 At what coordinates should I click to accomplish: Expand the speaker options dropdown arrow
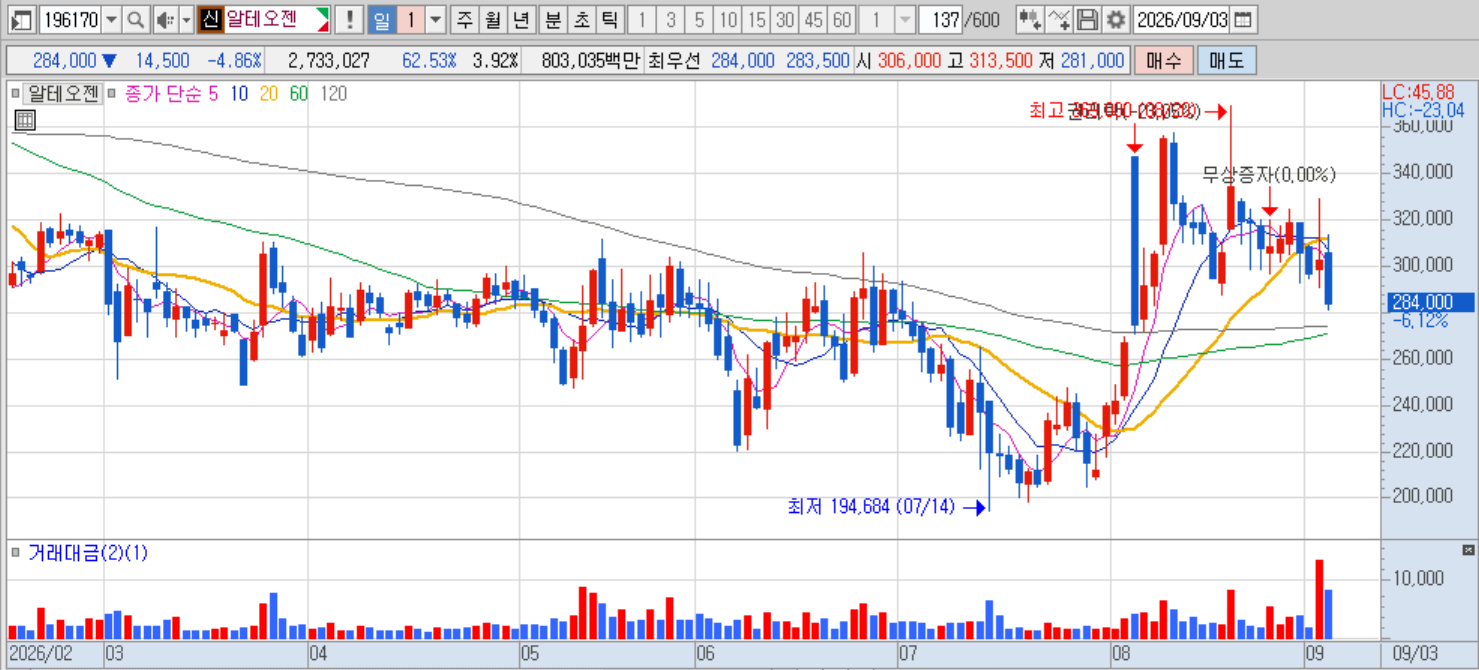[186, 19]
